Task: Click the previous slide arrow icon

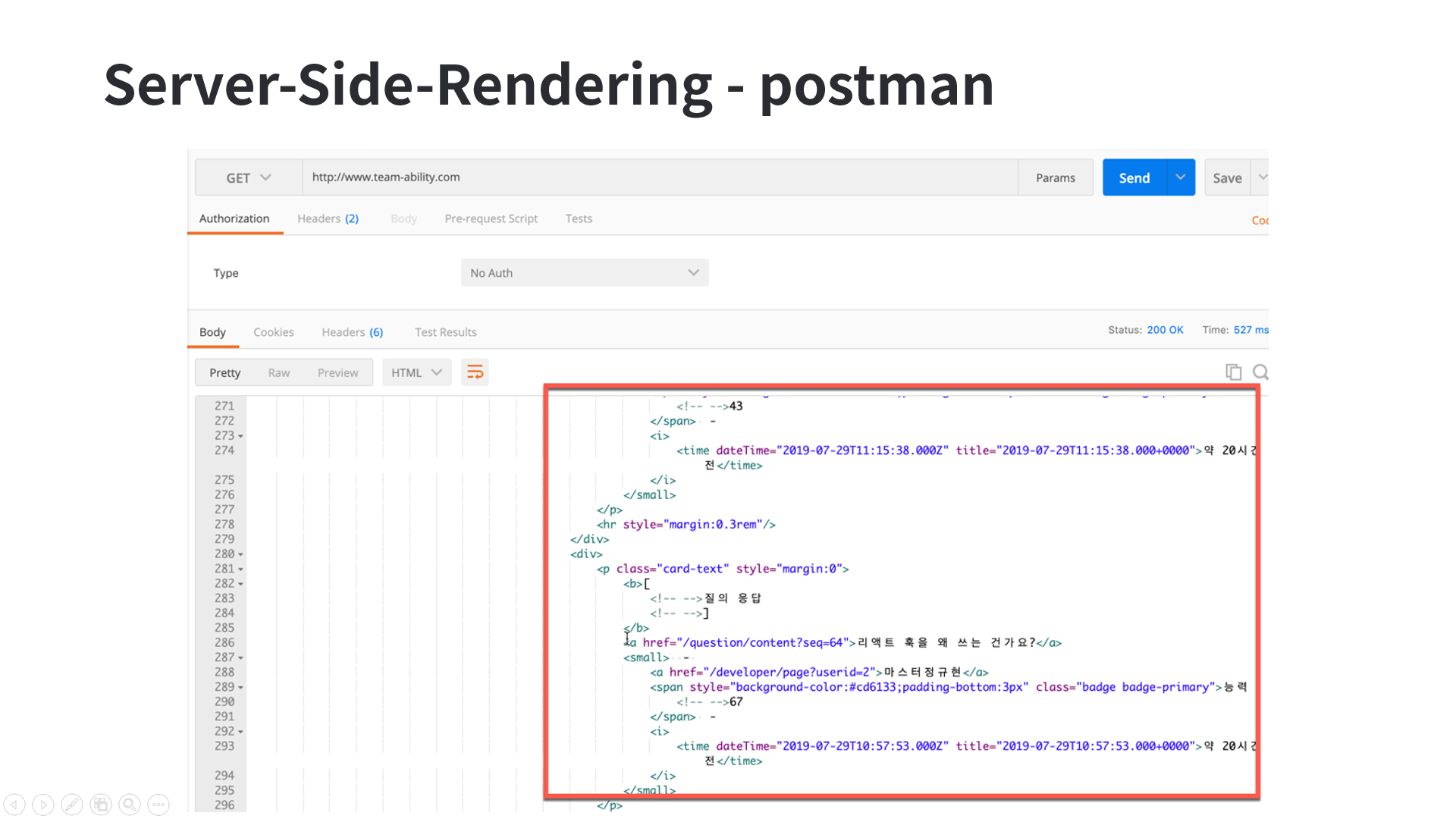Action: coord(14,804)
